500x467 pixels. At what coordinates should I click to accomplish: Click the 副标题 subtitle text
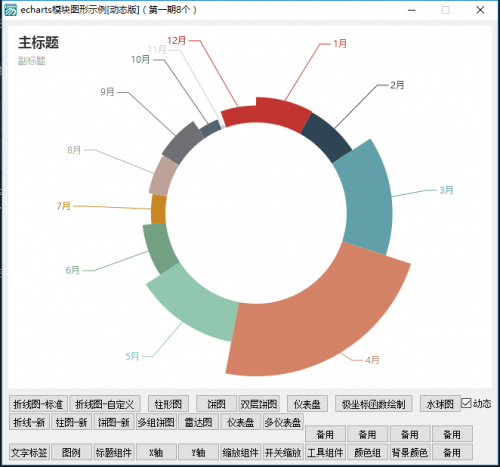click(32, 61)
